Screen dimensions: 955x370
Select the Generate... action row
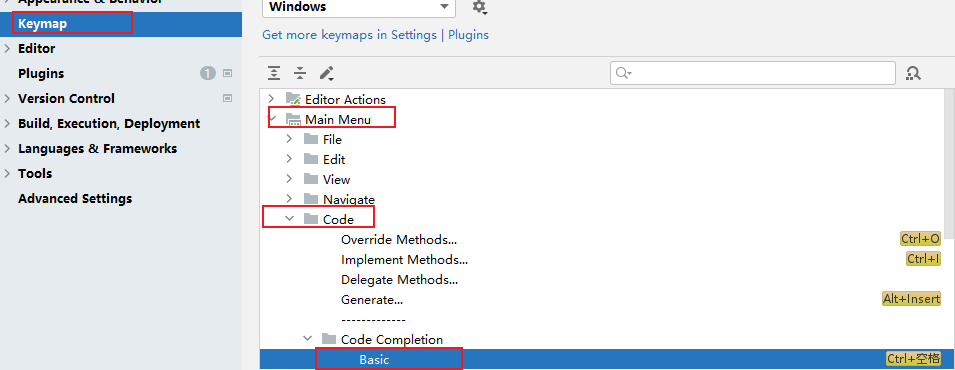coord(602,299)
